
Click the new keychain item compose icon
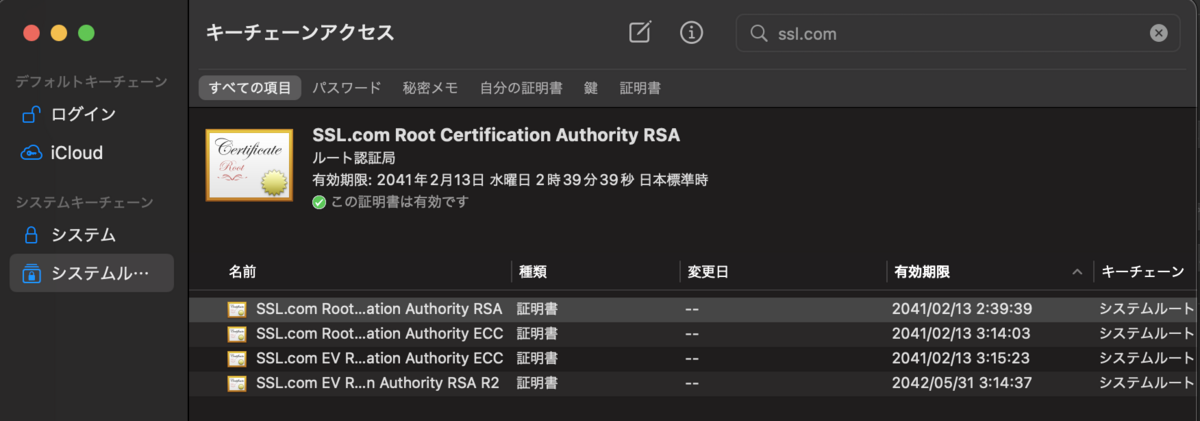pos(640,32)
